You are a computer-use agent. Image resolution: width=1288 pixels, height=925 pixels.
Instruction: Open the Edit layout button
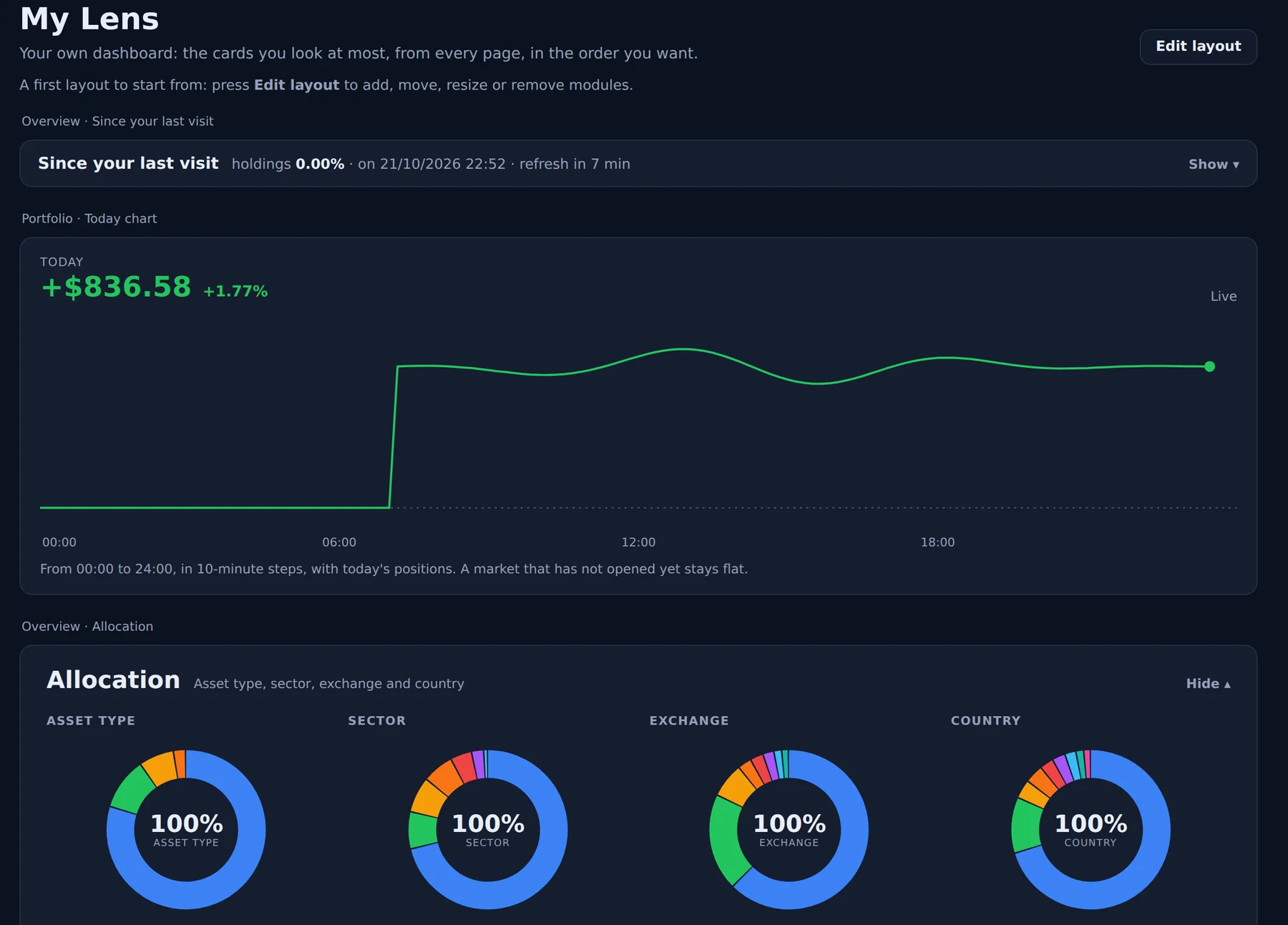coord(1198,47)
